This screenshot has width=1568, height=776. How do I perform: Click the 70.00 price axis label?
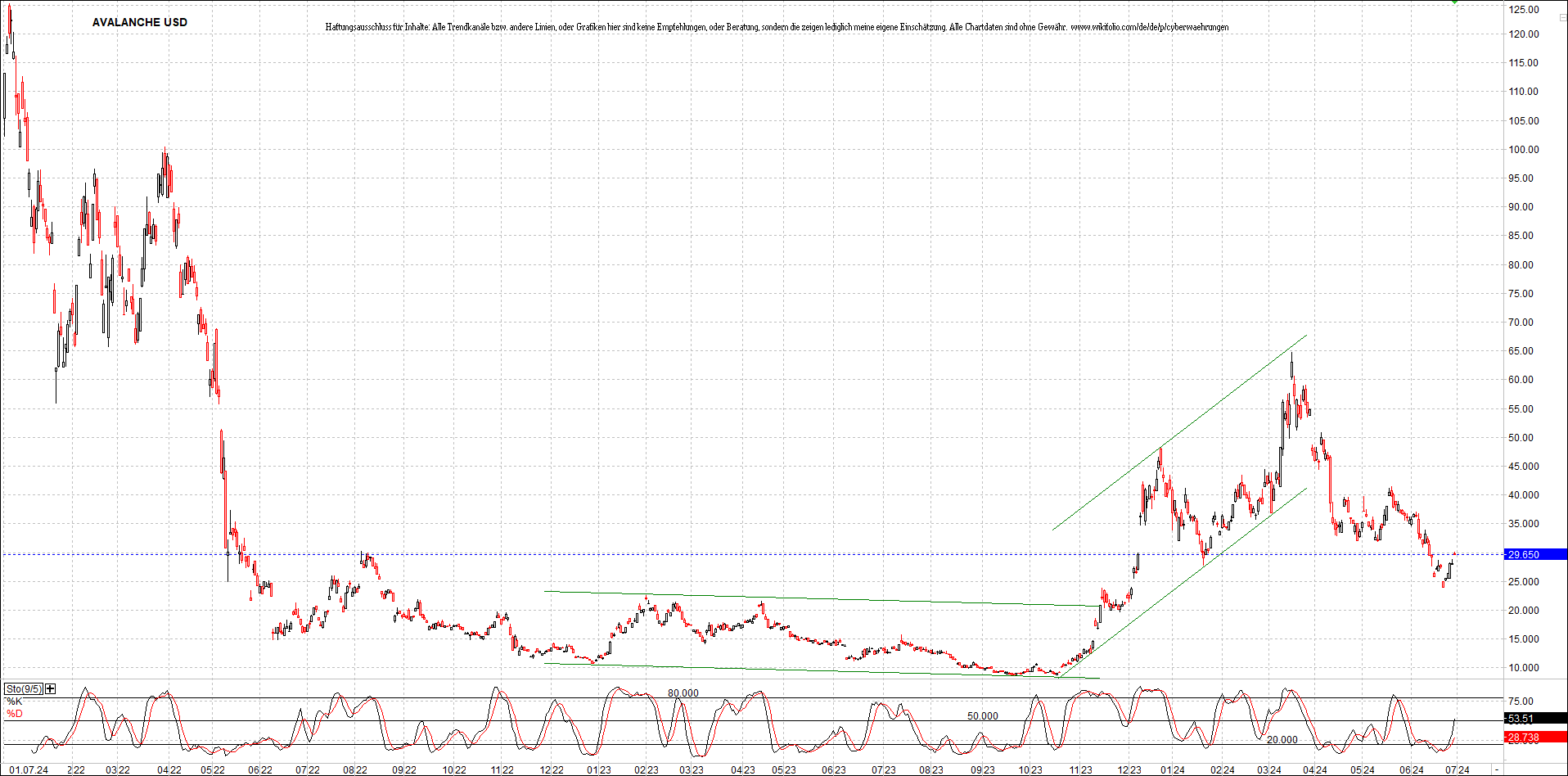click(1521, 323)
